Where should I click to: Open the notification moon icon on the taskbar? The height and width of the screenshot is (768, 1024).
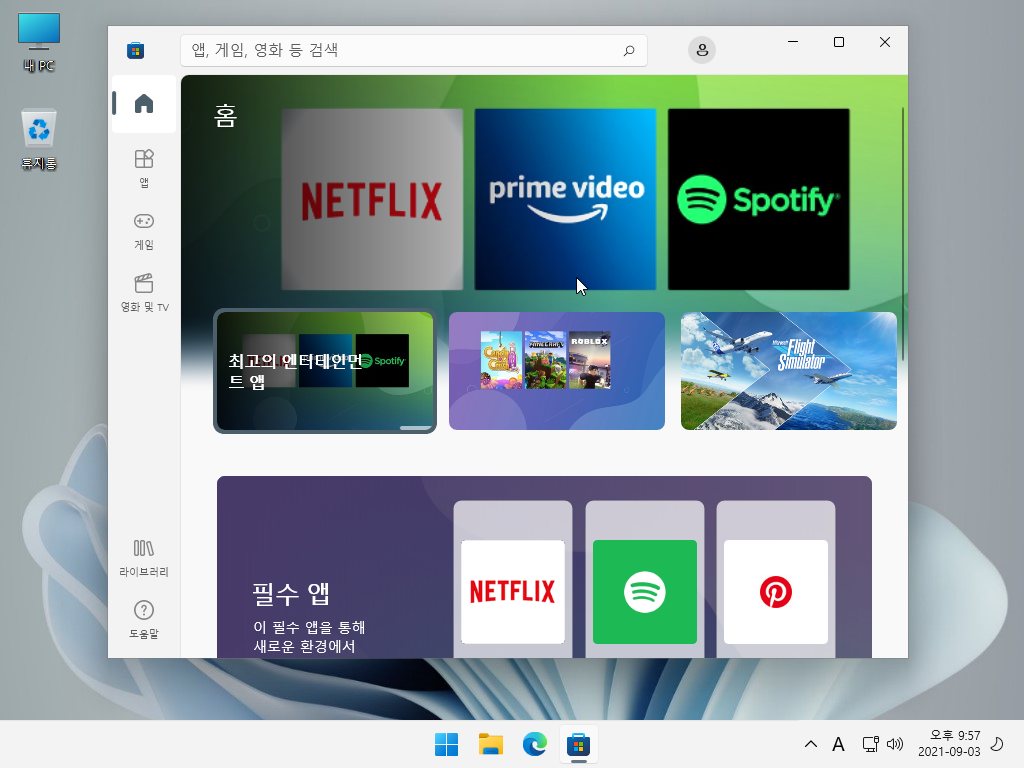click(x=997, y=744)
